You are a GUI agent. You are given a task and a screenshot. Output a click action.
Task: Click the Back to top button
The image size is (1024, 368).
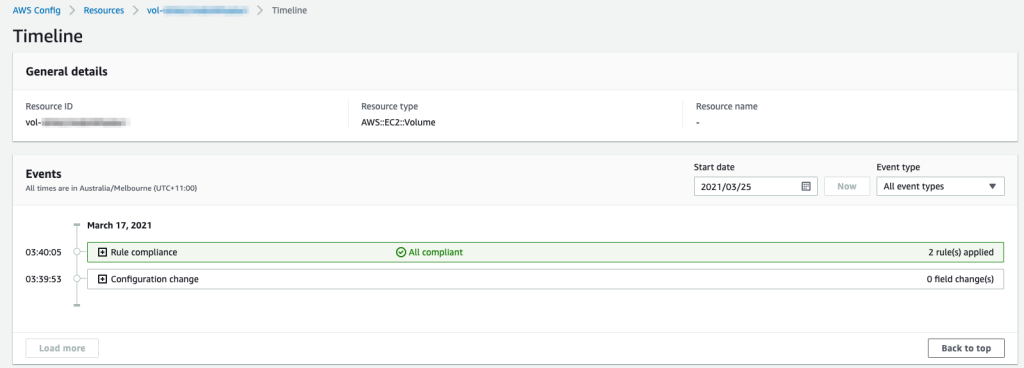pyautogui.click(x=966, y=348)
